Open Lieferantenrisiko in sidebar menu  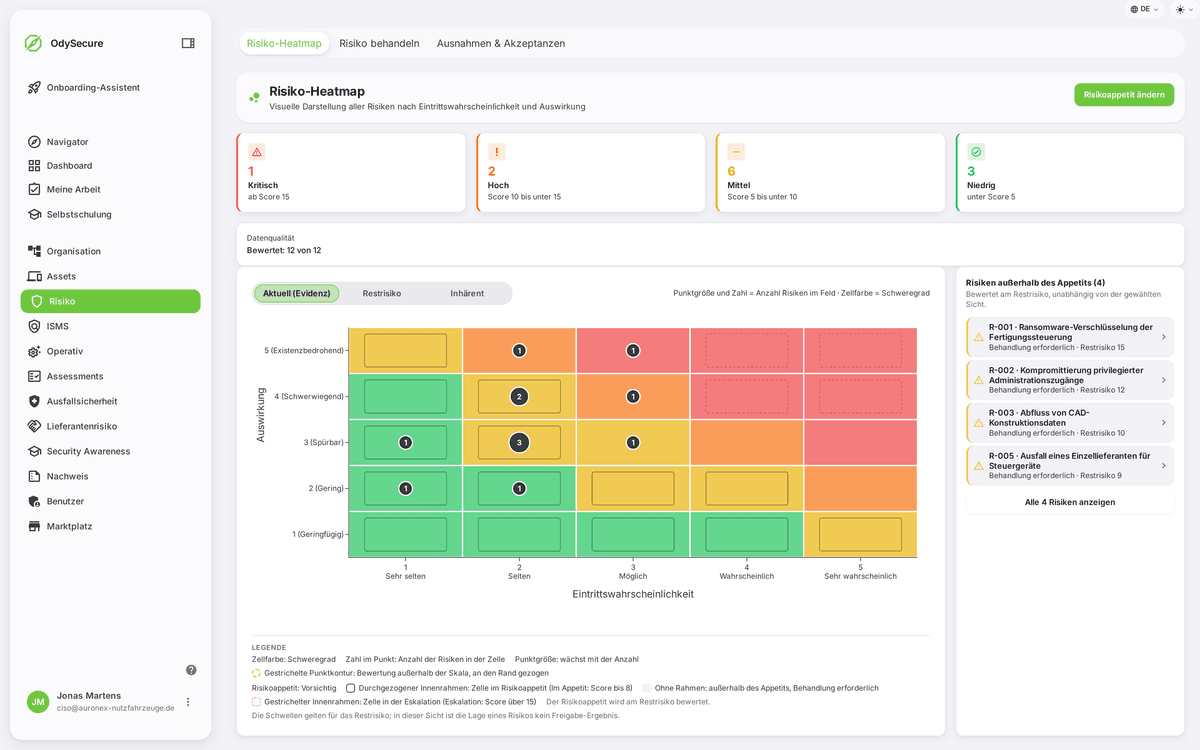pyautogui.click(x=110, y=426)
